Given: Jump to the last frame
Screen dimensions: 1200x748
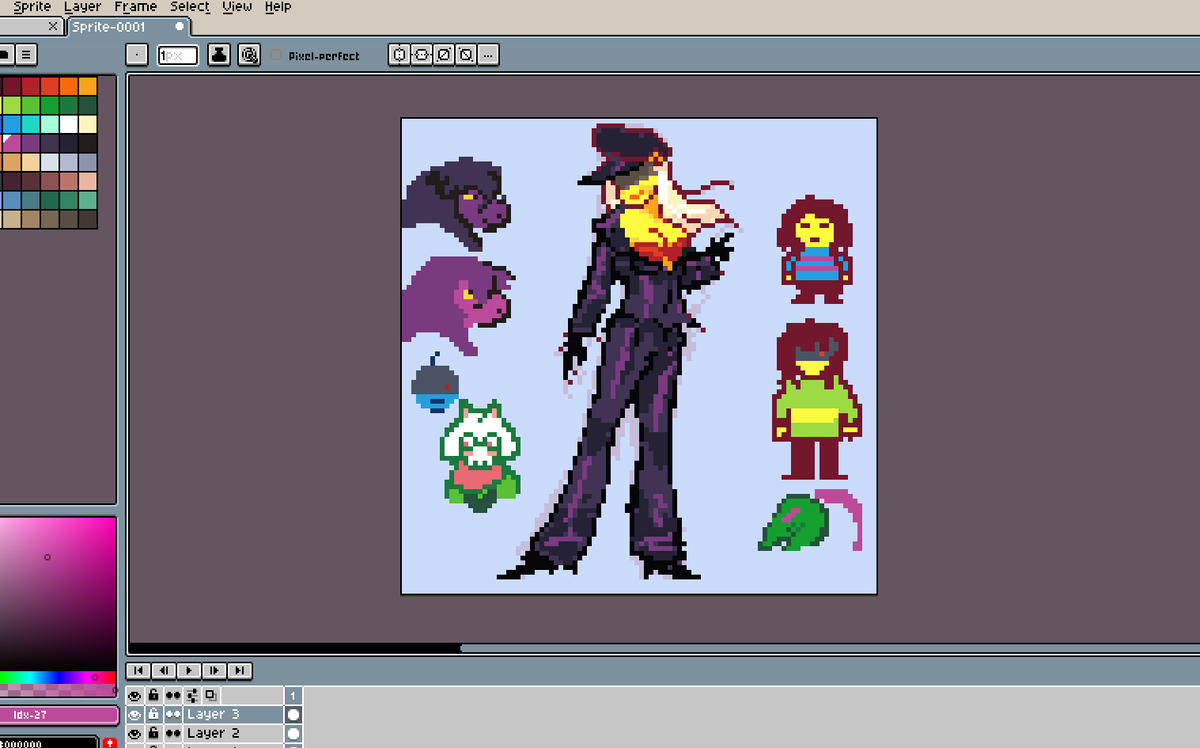Looking at the screenshot, I should pos(240,670).
